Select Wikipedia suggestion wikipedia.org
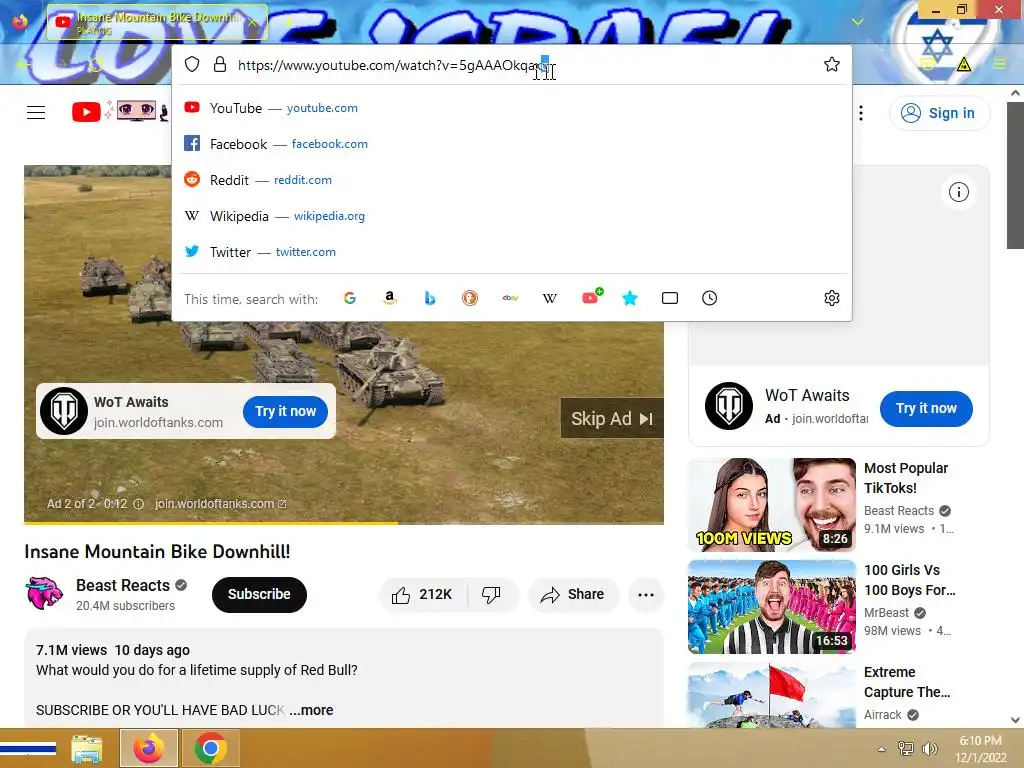The image size is (1024, 768). pyautogui.click(x=511, y=216)
